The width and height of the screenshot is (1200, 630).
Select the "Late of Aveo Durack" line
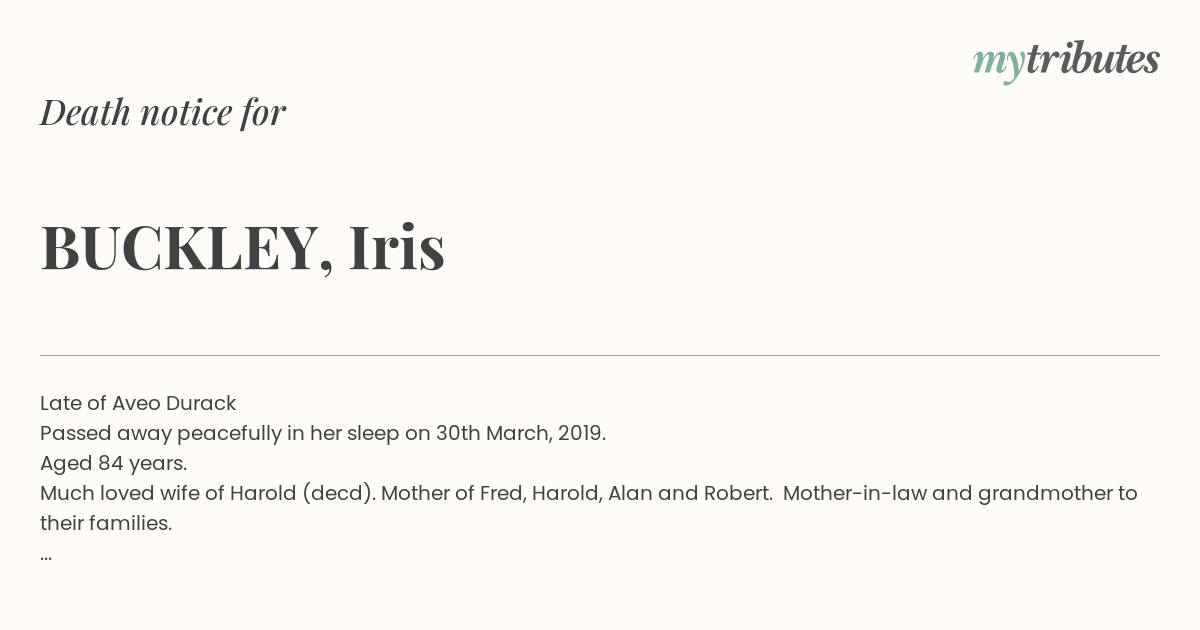pyautogui.click(x=138, y=404)
